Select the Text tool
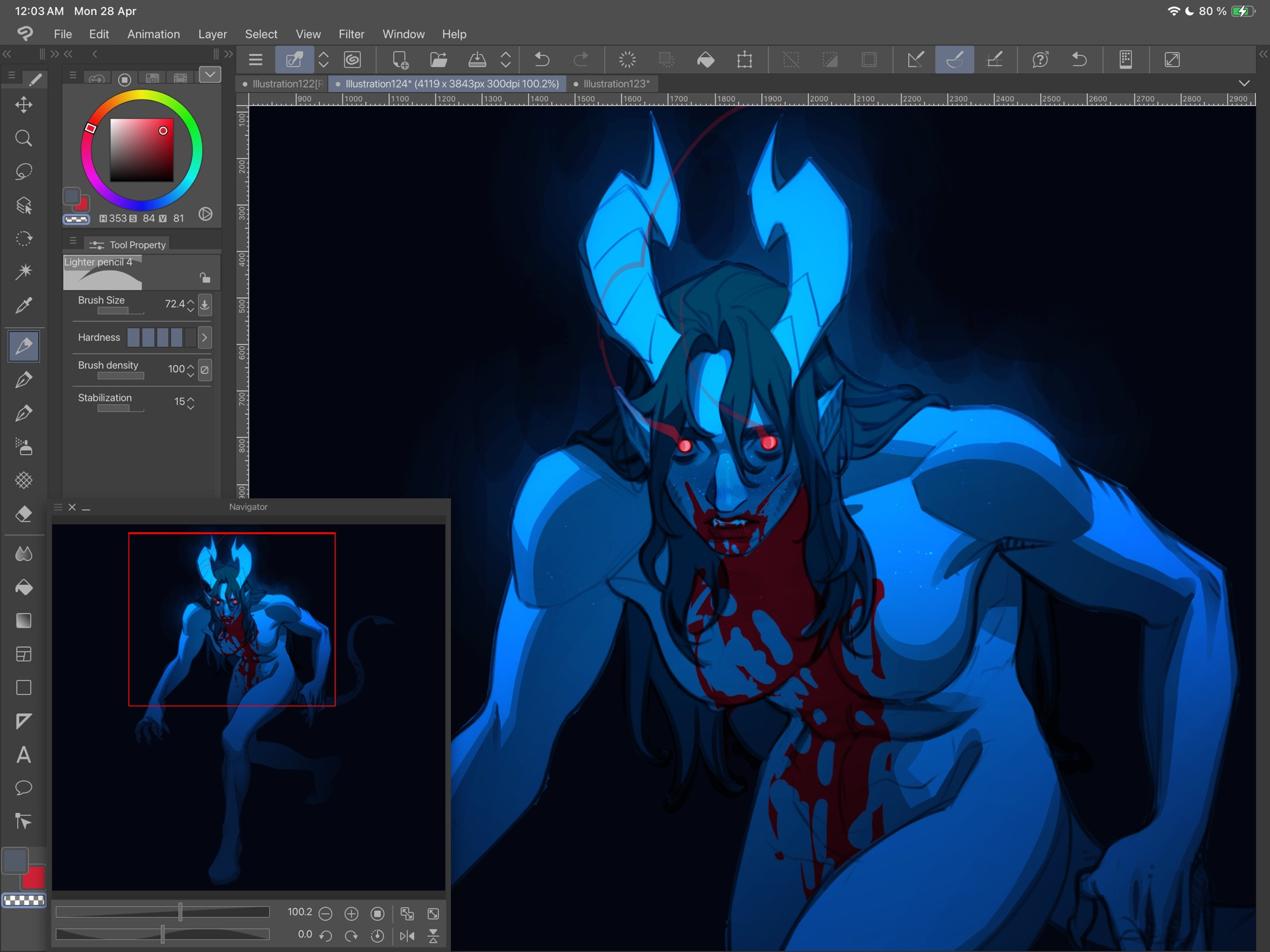 [x=23, y=755]
